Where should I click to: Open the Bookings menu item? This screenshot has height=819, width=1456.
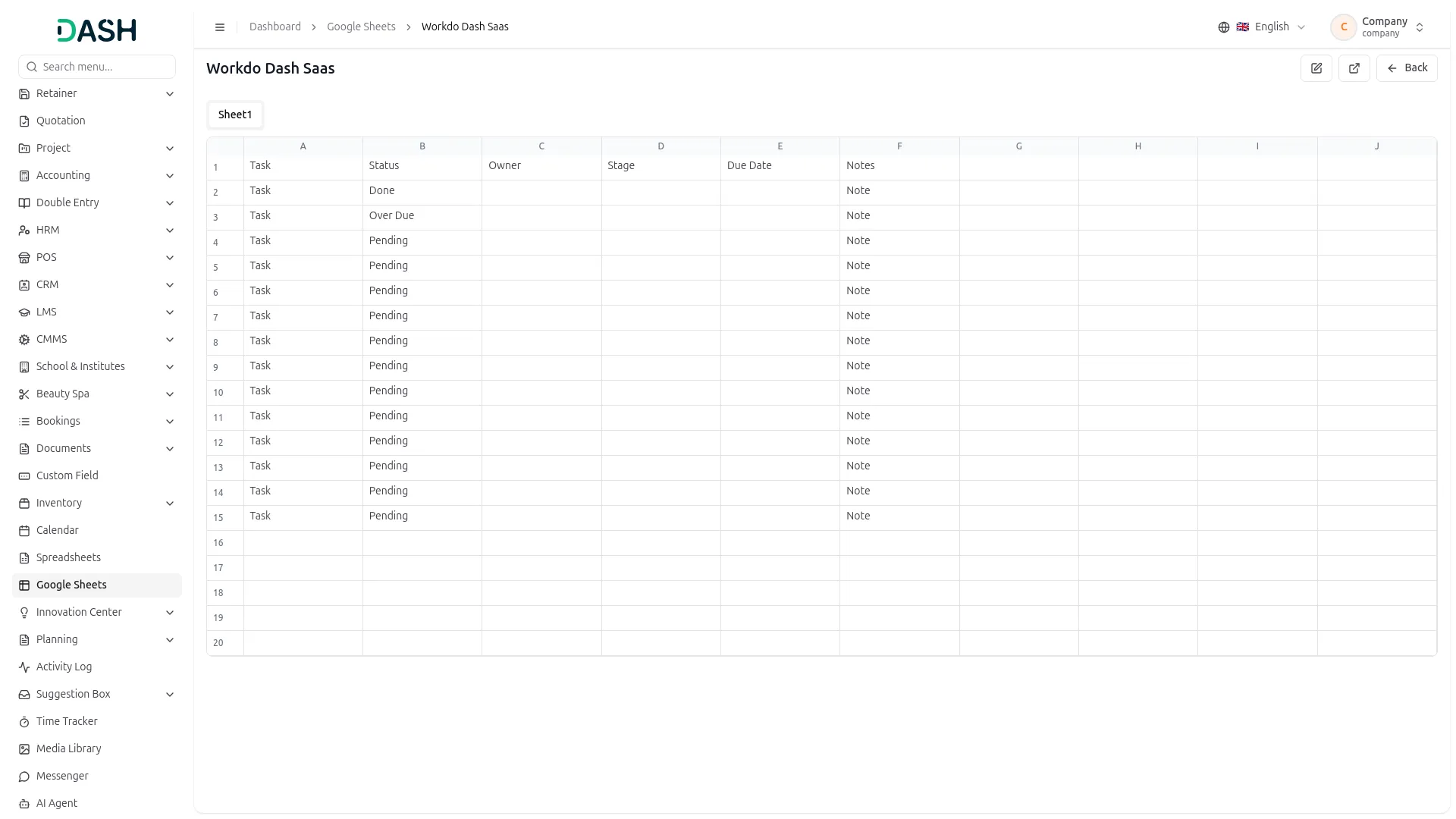click(x=97, y=422)
